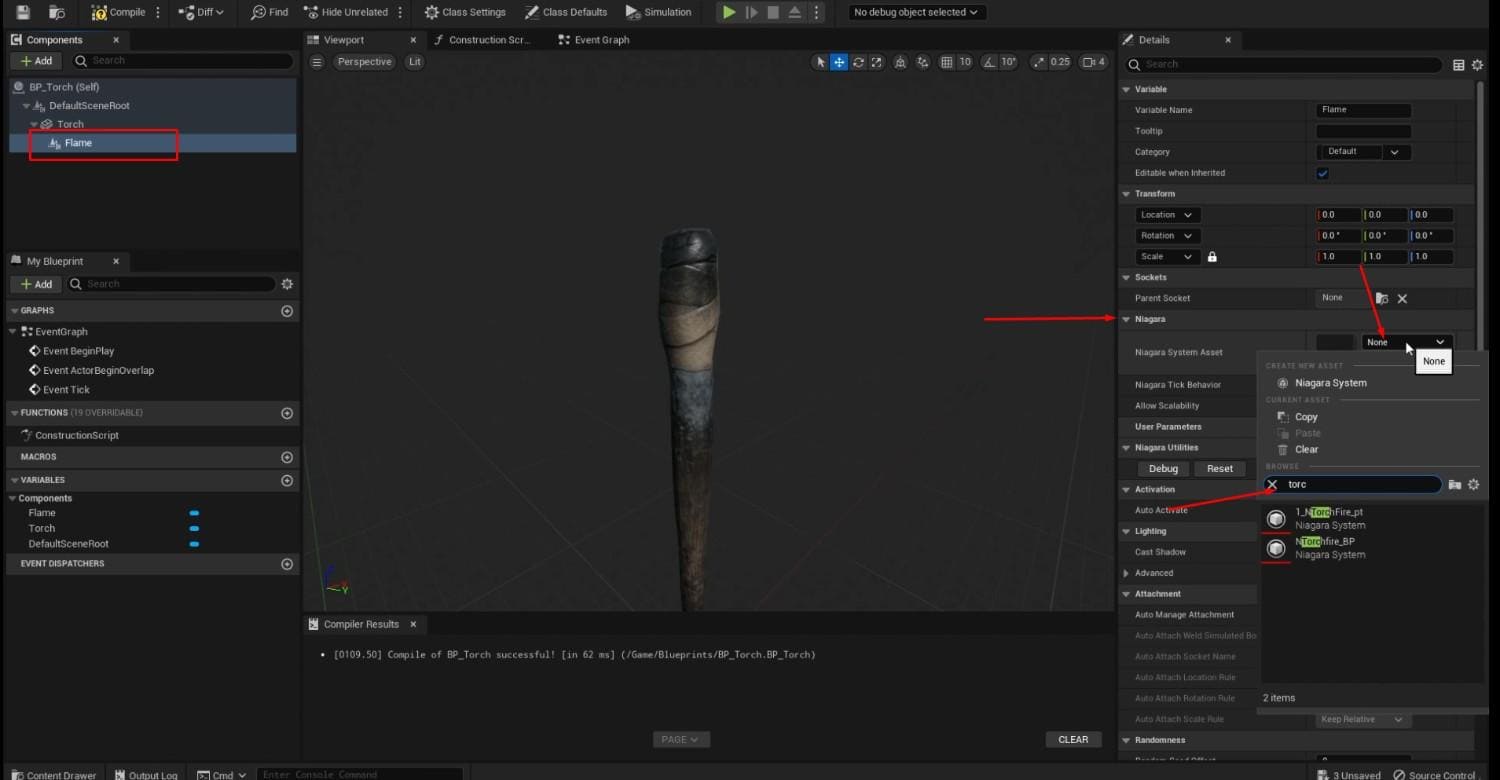
Task: Switch to the Construction Script tab
Action: (x=490, y=40)
